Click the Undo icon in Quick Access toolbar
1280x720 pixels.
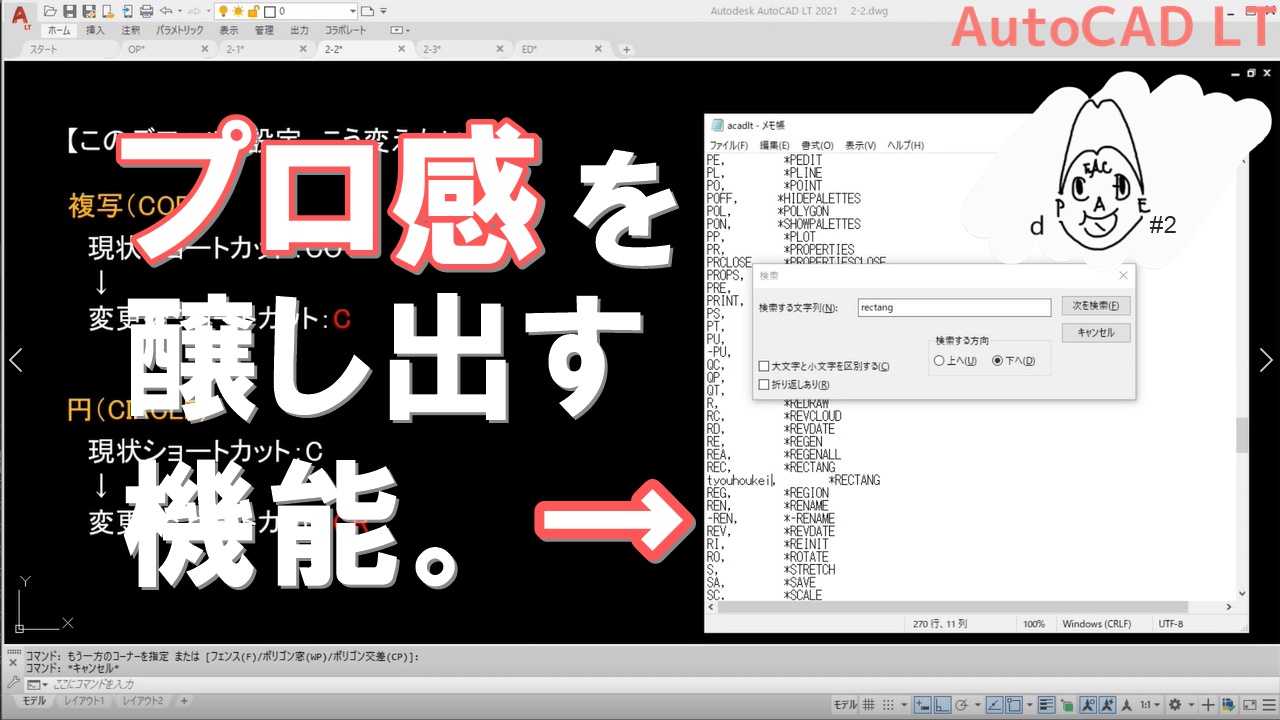click(167, 11)
